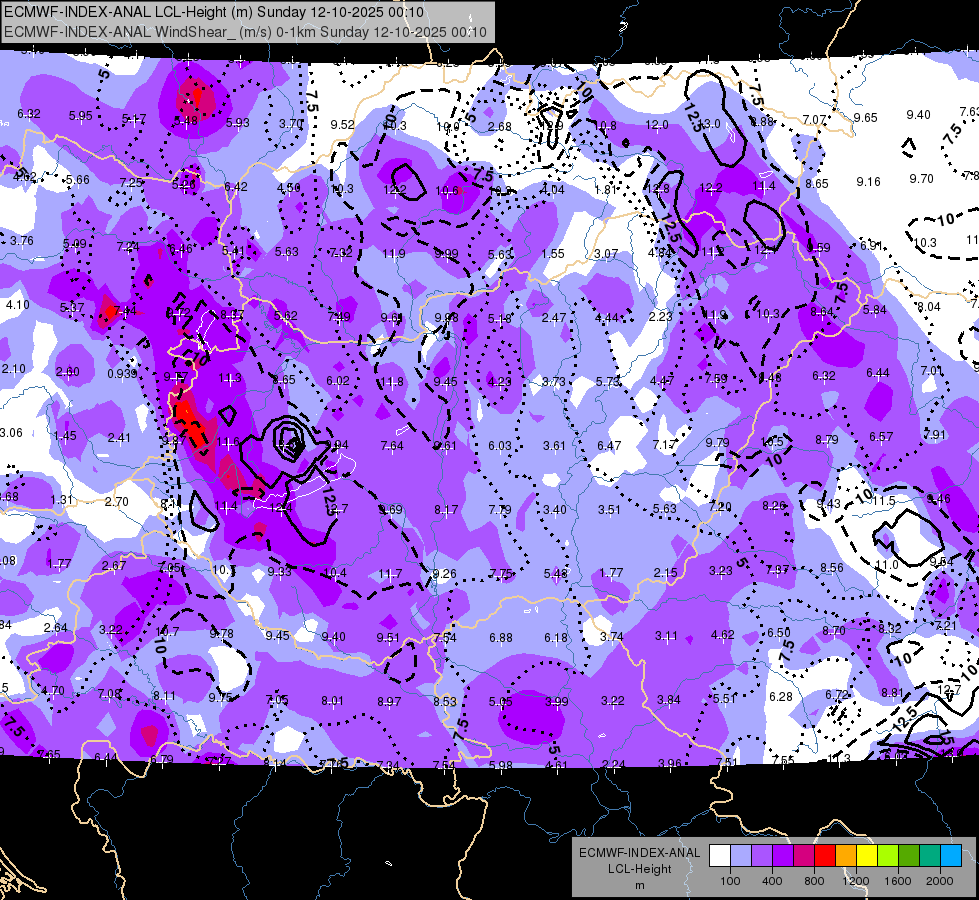Click the grid value 3.51

609,510
